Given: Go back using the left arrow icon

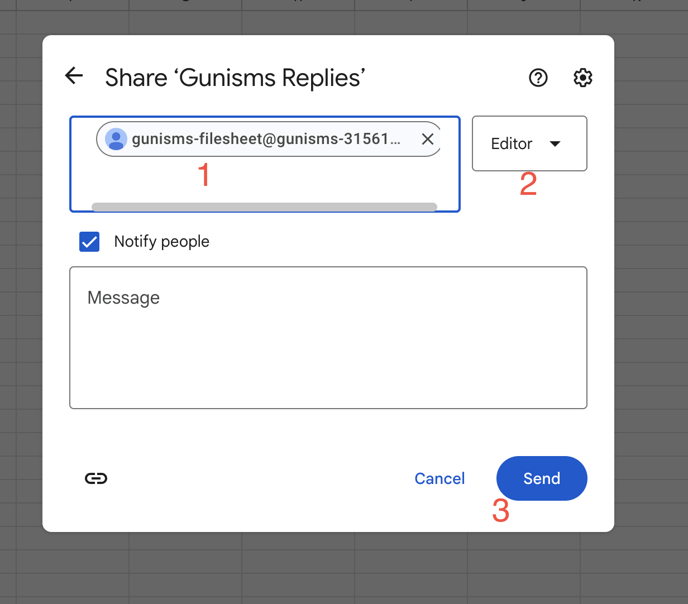Looking at the screenshot, I should click(x=74, y=76).
